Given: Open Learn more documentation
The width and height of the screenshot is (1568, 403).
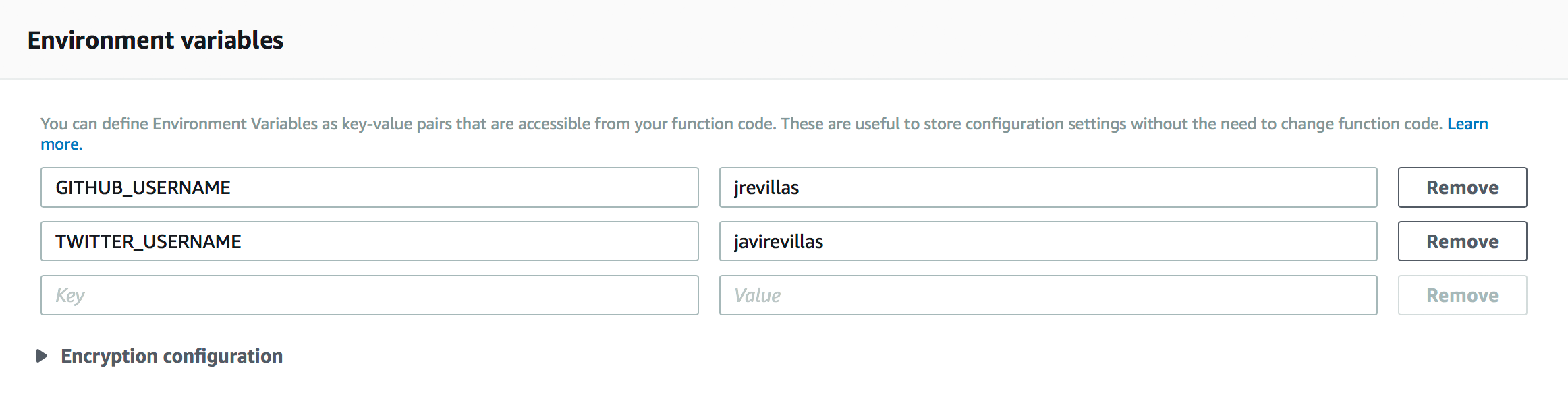Looking at the screenshot, I should pyautogui.click(x=1467, y=123).
